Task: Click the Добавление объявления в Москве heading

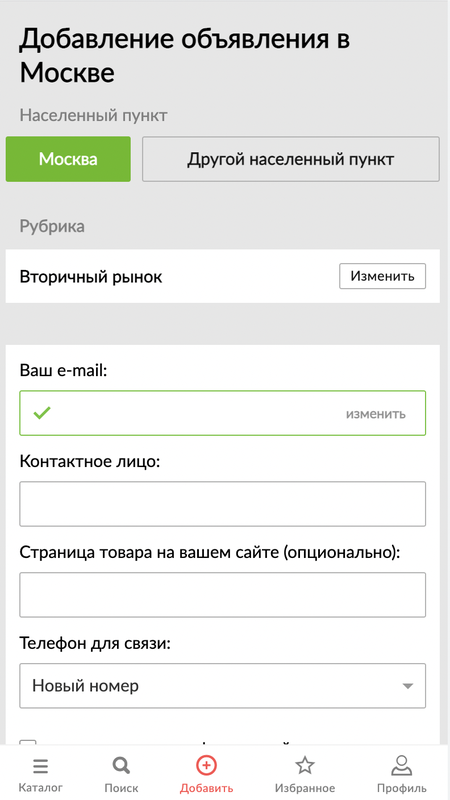Action: click(185, 56)
